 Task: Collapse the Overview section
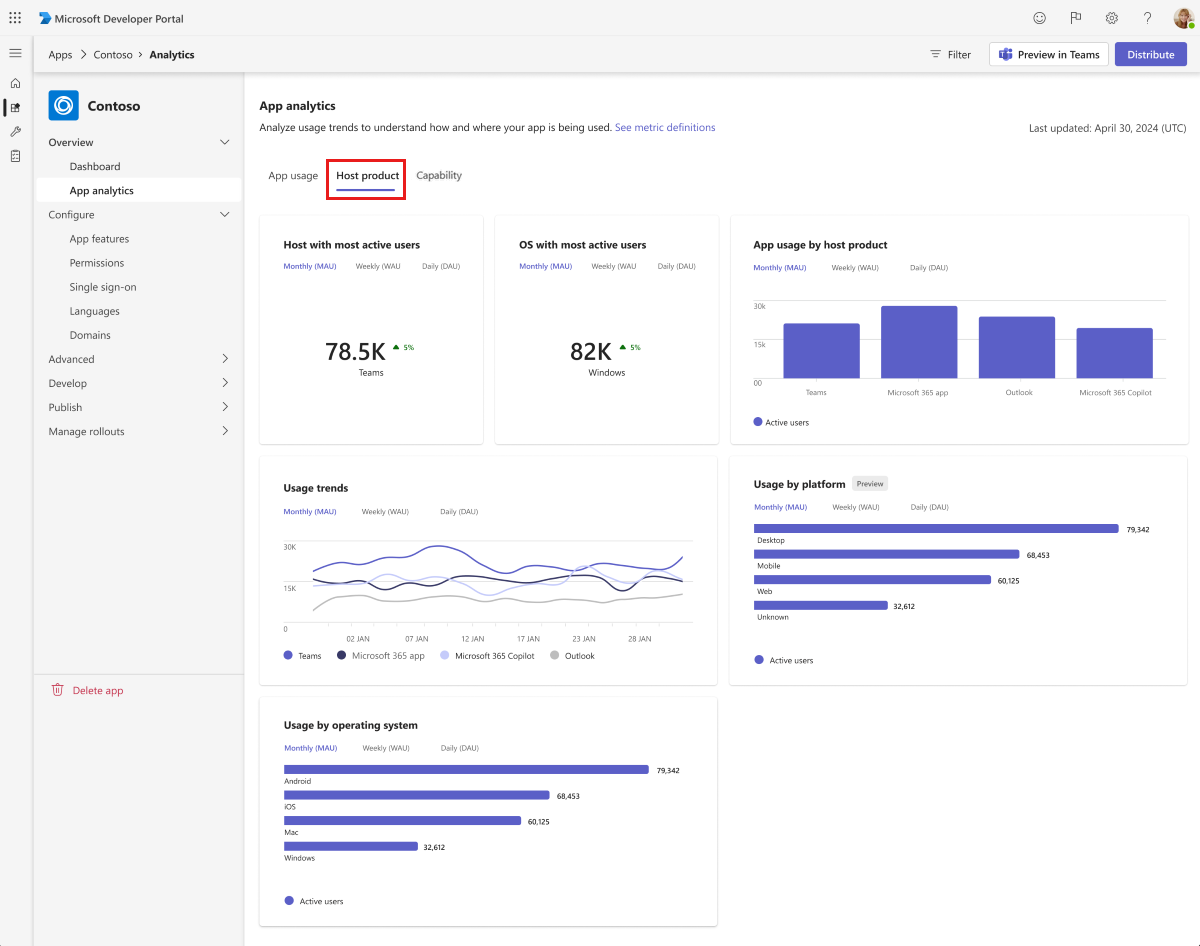(x=224, y=142)
